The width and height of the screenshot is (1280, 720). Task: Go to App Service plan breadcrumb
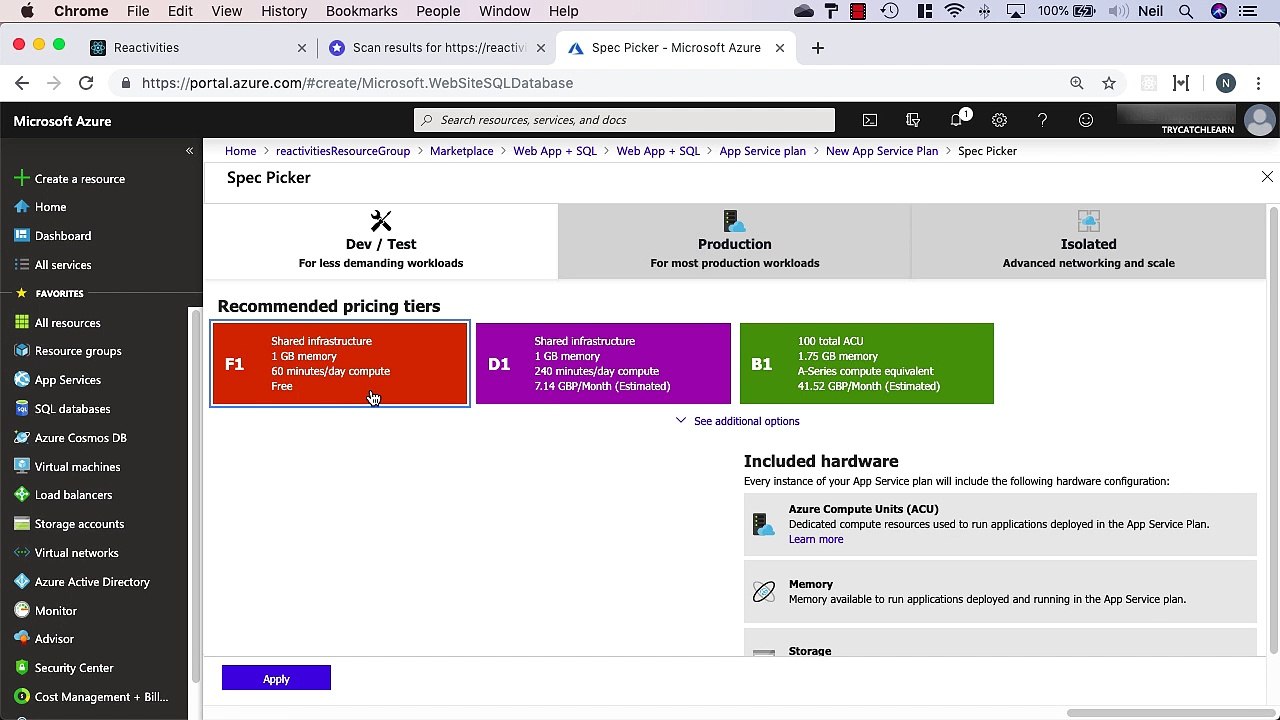coord(762,151)
